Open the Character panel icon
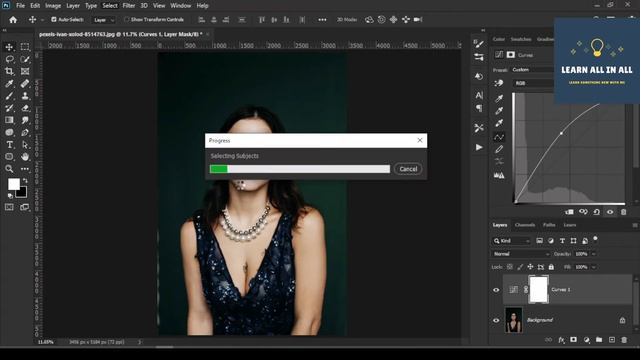Viewport: 640px width, 360px height. pyautogui.click(x=479, y=96)
